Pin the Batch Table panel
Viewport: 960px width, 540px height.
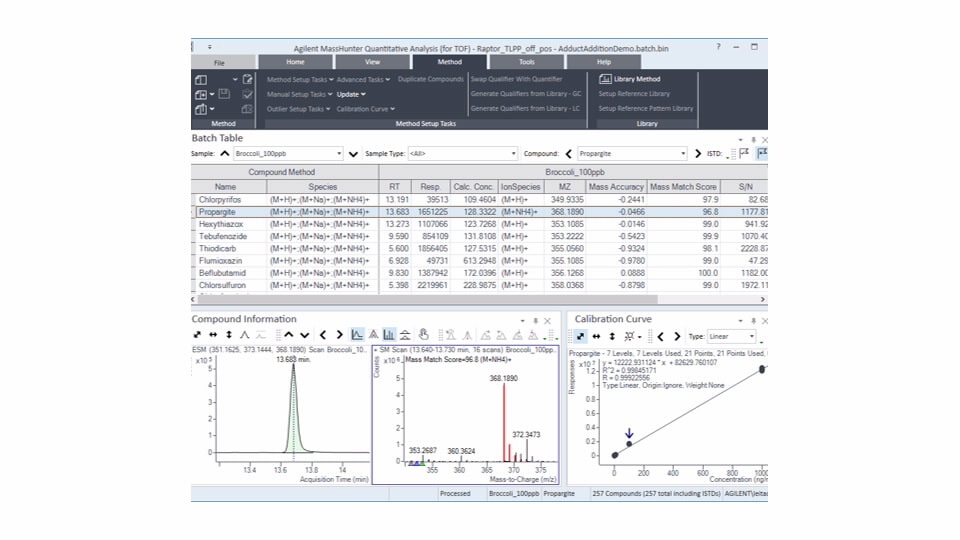coord(753,139)
